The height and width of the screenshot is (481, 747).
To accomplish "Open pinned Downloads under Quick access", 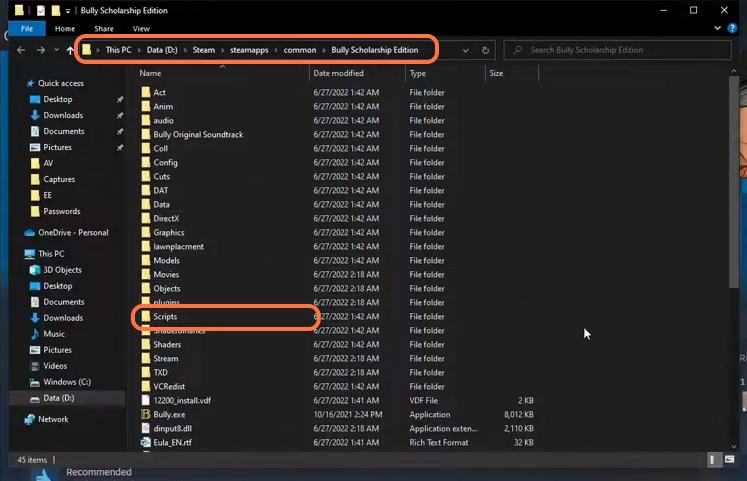I will 63,115.
